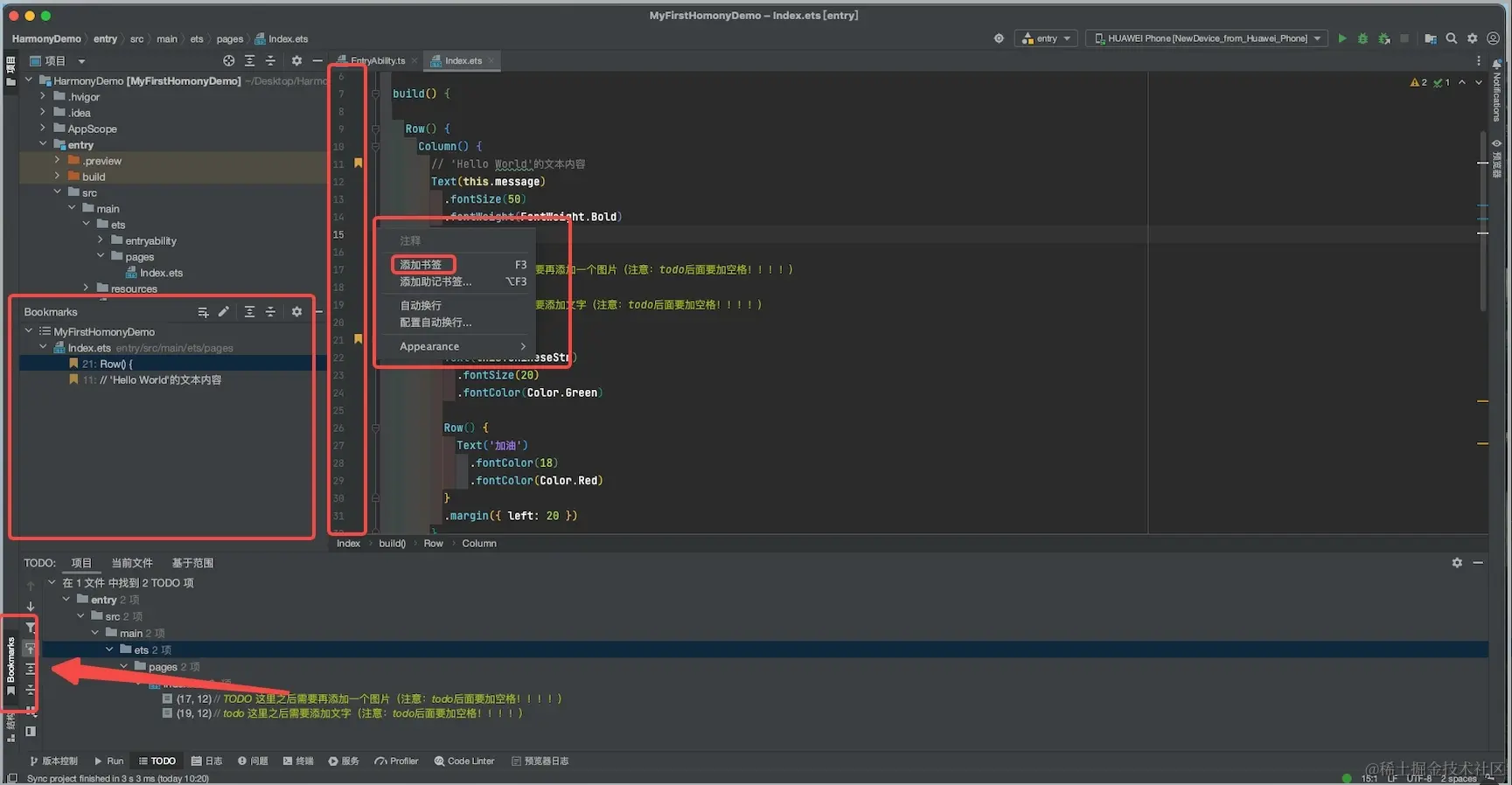Image resolution: width=1512 pixels, height=785 pixels.
Task: Click the bookmark marker on line 21 gutter
Action: coord(358,339)
